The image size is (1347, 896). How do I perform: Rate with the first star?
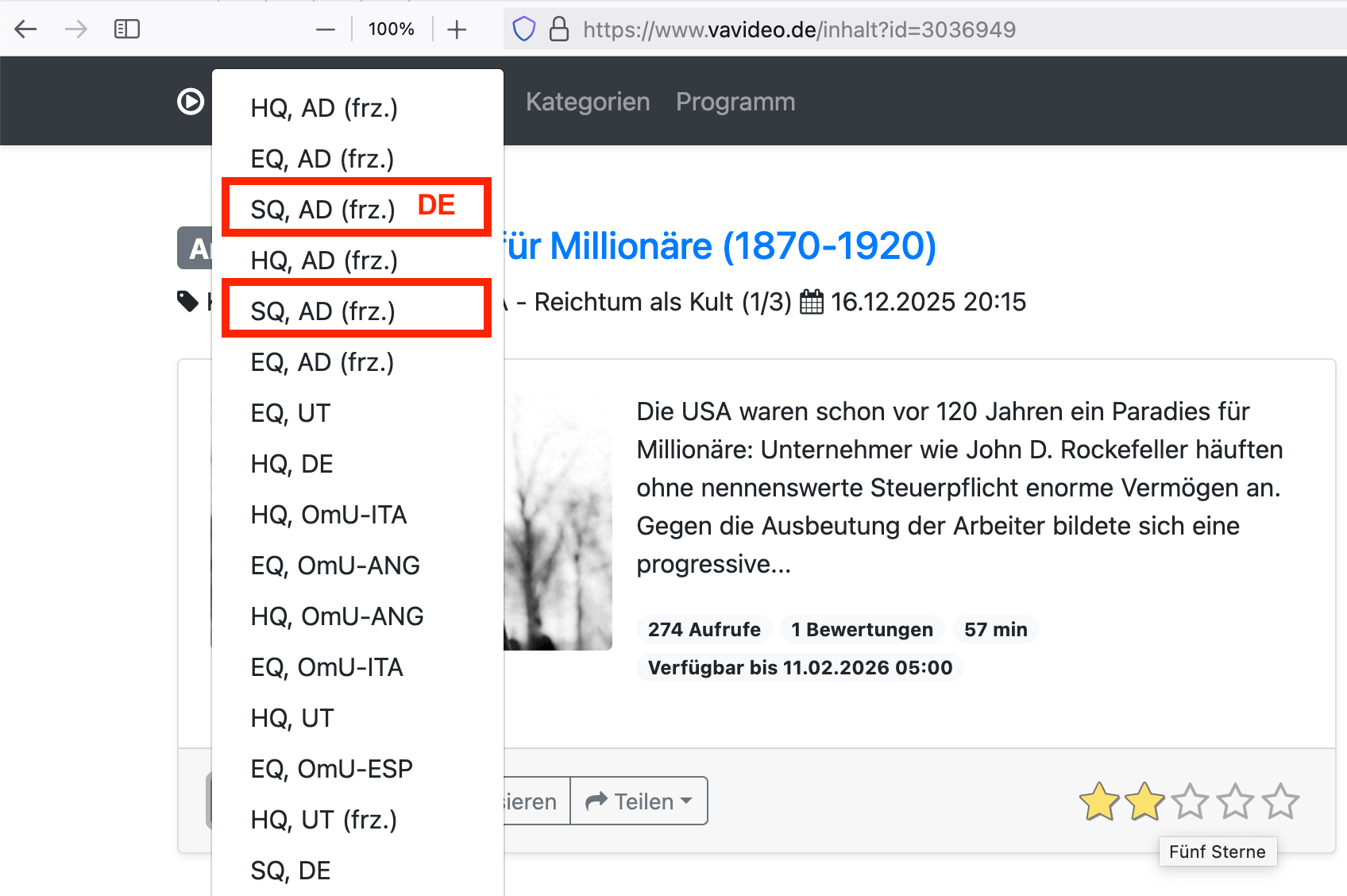coord(1099,801)
